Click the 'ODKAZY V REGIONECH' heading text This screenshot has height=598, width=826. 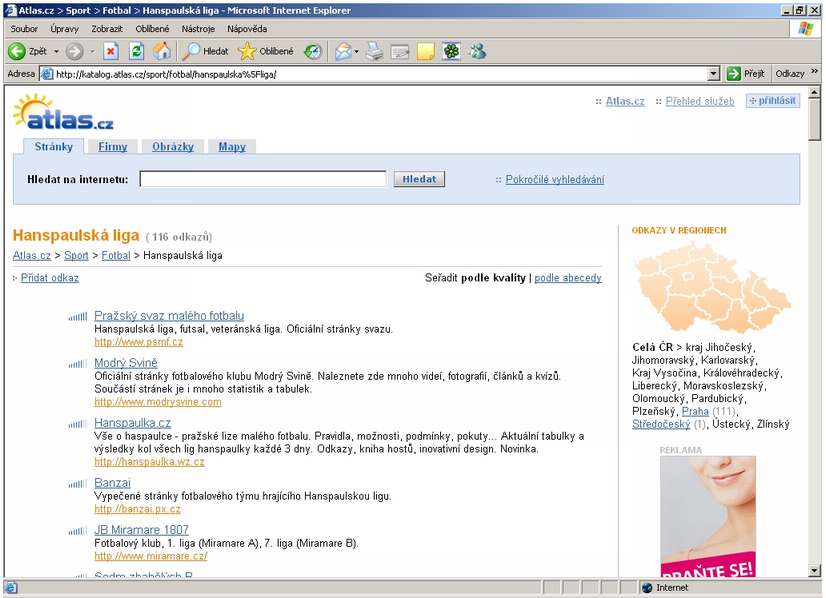pos(679,230)
